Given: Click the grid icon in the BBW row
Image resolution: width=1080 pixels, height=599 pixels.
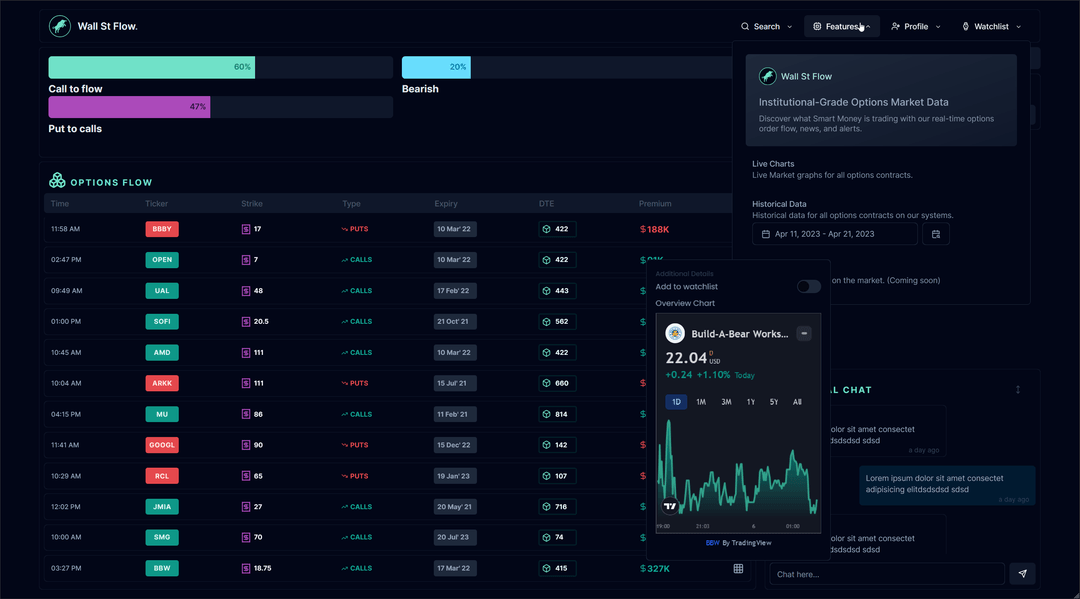Looking at the screenshot, I should (738, 569).
